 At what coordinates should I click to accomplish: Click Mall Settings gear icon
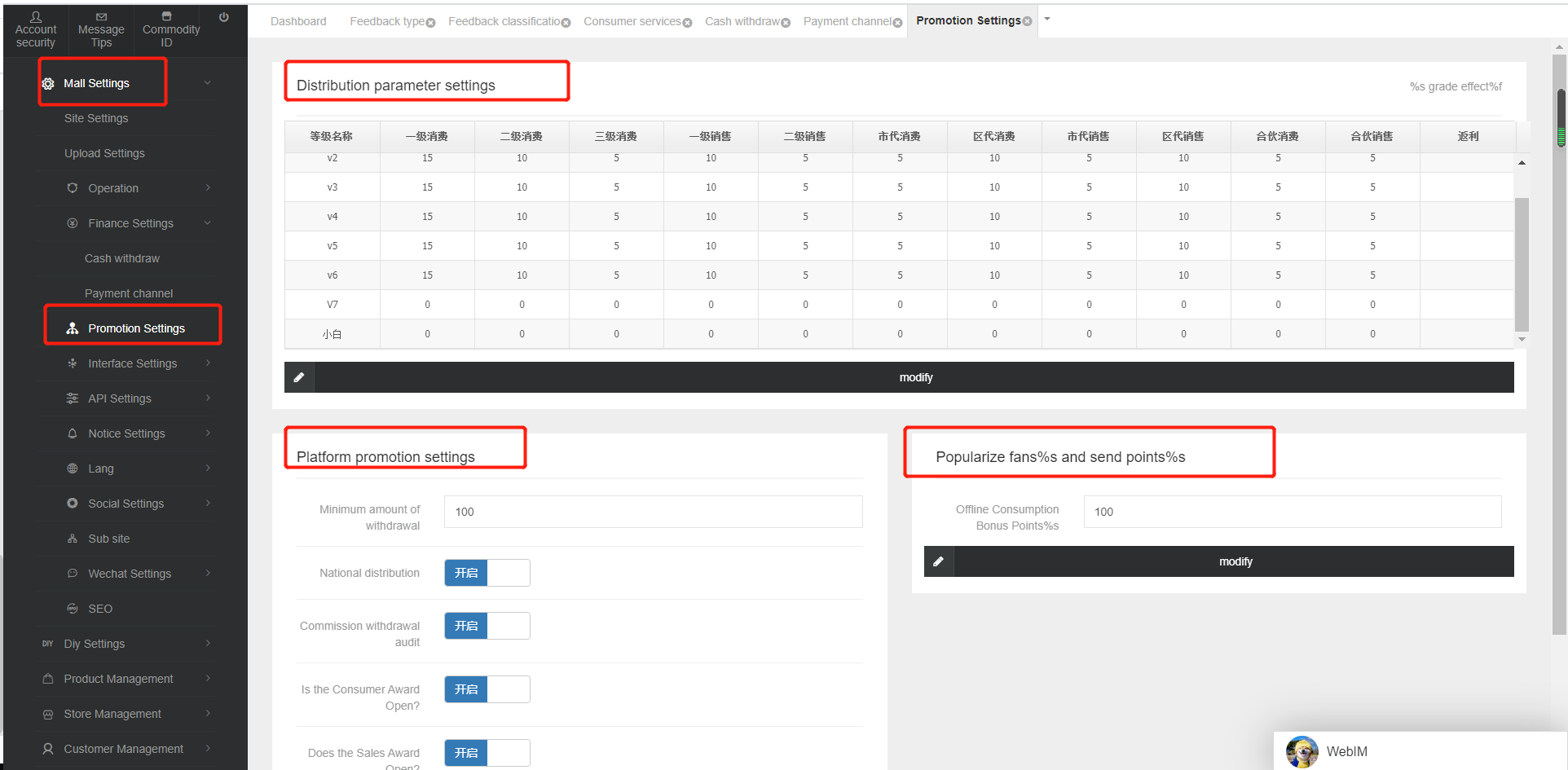pyautogui.click(x=48, y=83)
